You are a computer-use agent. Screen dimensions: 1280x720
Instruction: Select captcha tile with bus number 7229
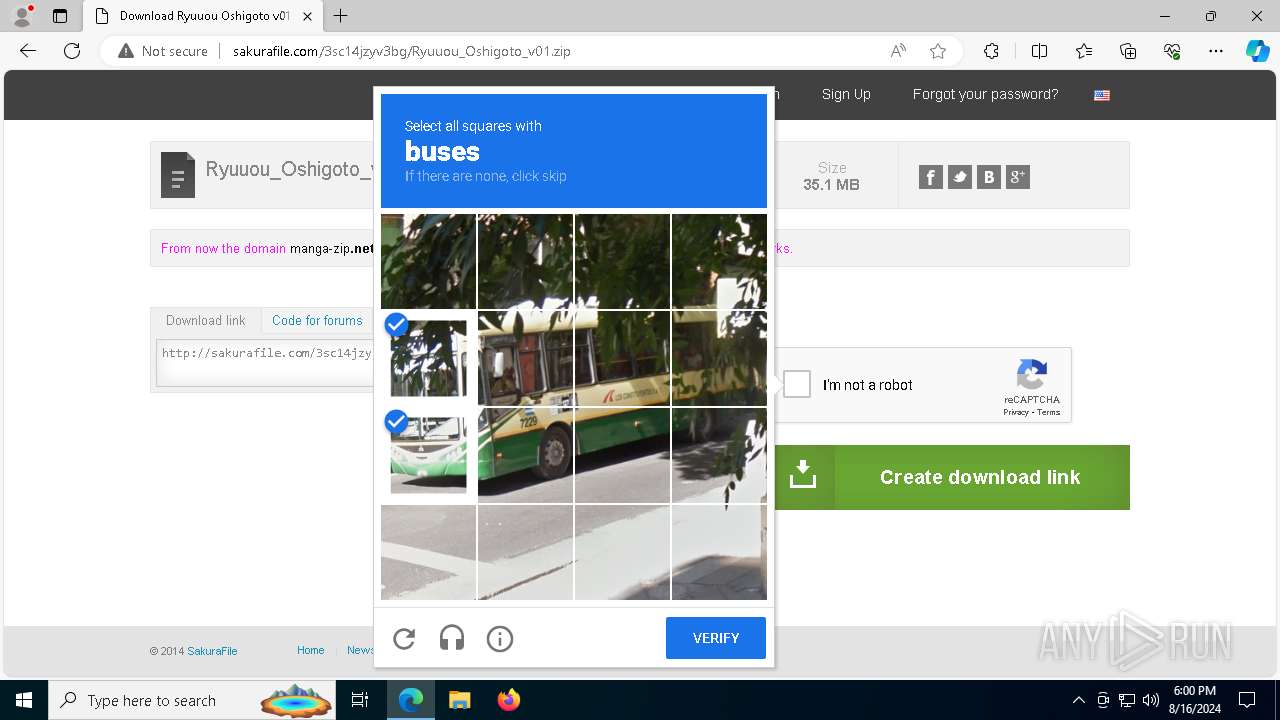click(525, 455)
